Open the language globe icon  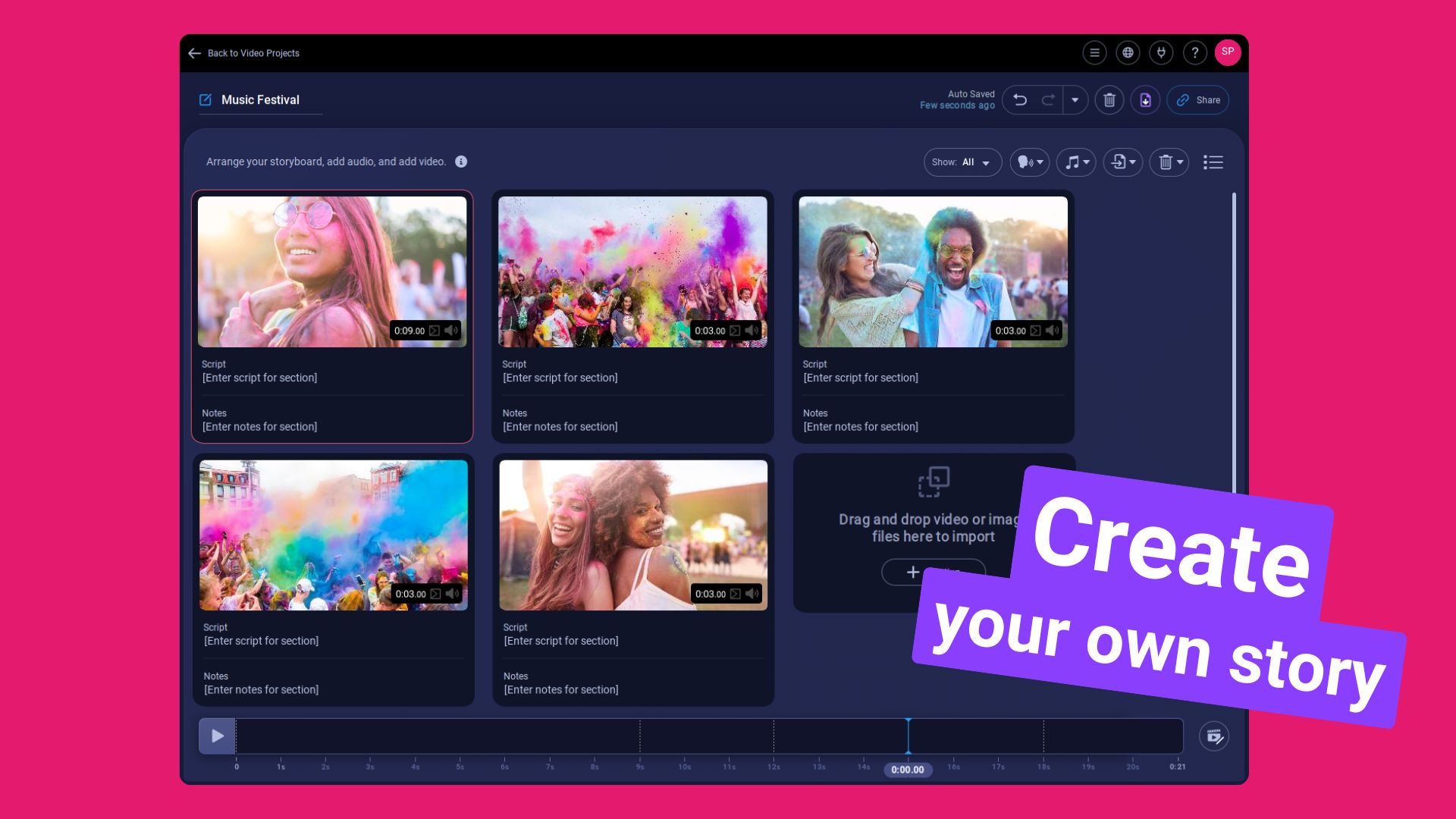pos(1128,53)
